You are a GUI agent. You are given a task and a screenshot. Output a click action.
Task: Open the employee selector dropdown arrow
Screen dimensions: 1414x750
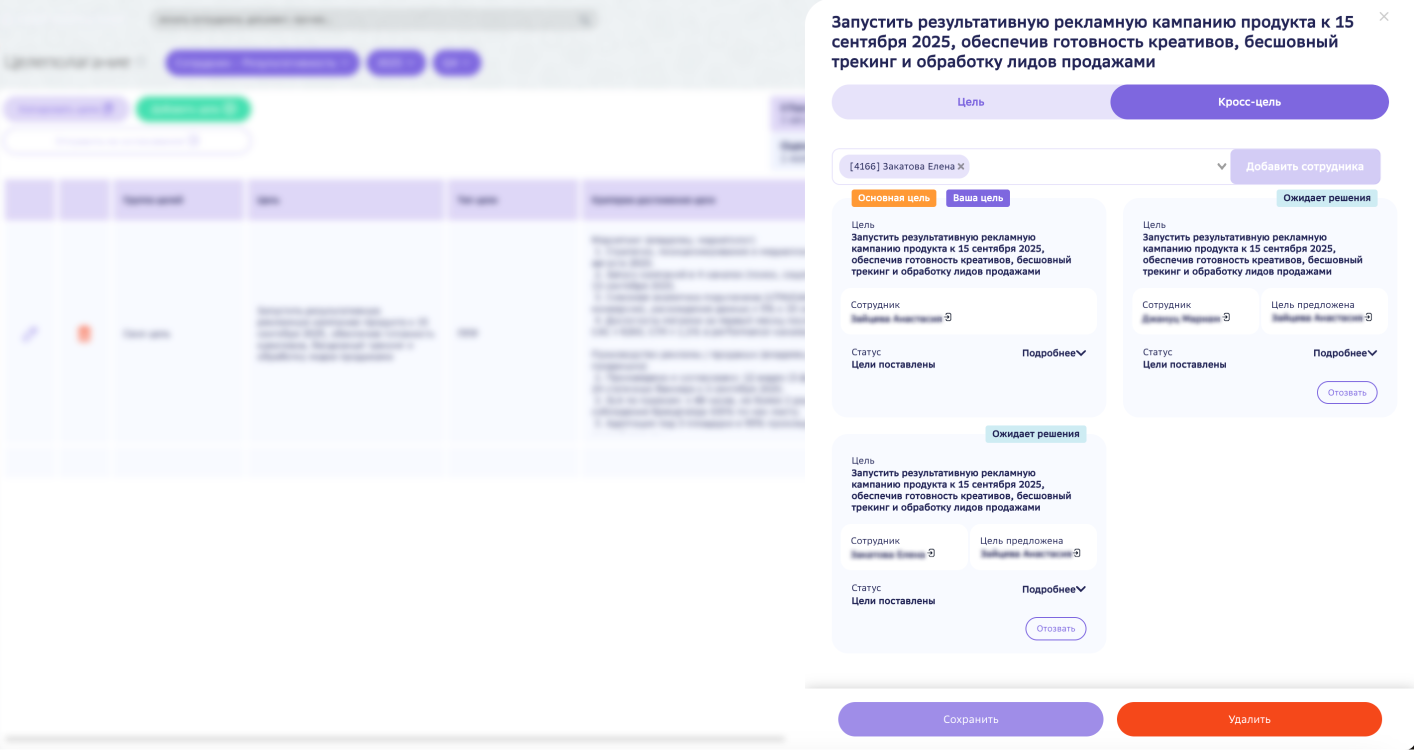click(1221, 167)
